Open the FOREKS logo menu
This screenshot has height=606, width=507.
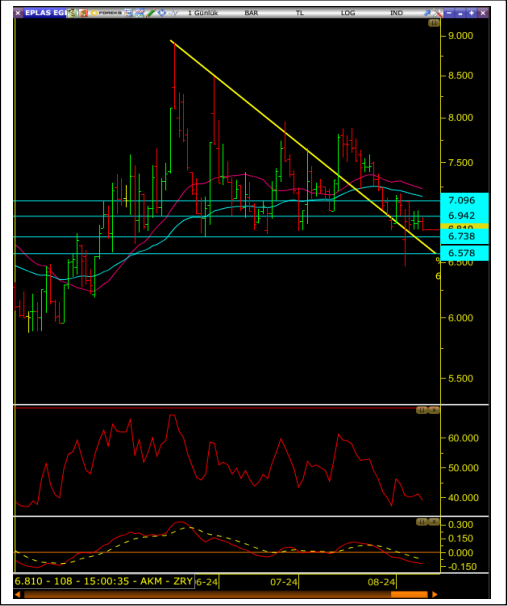106,13
